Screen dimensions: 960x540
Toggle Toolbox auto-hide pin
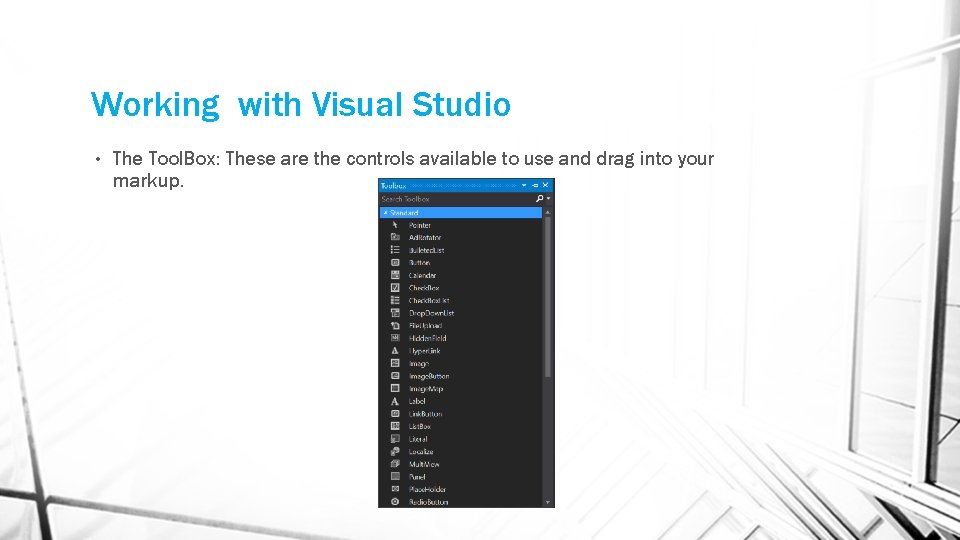[x=535, y=185]
